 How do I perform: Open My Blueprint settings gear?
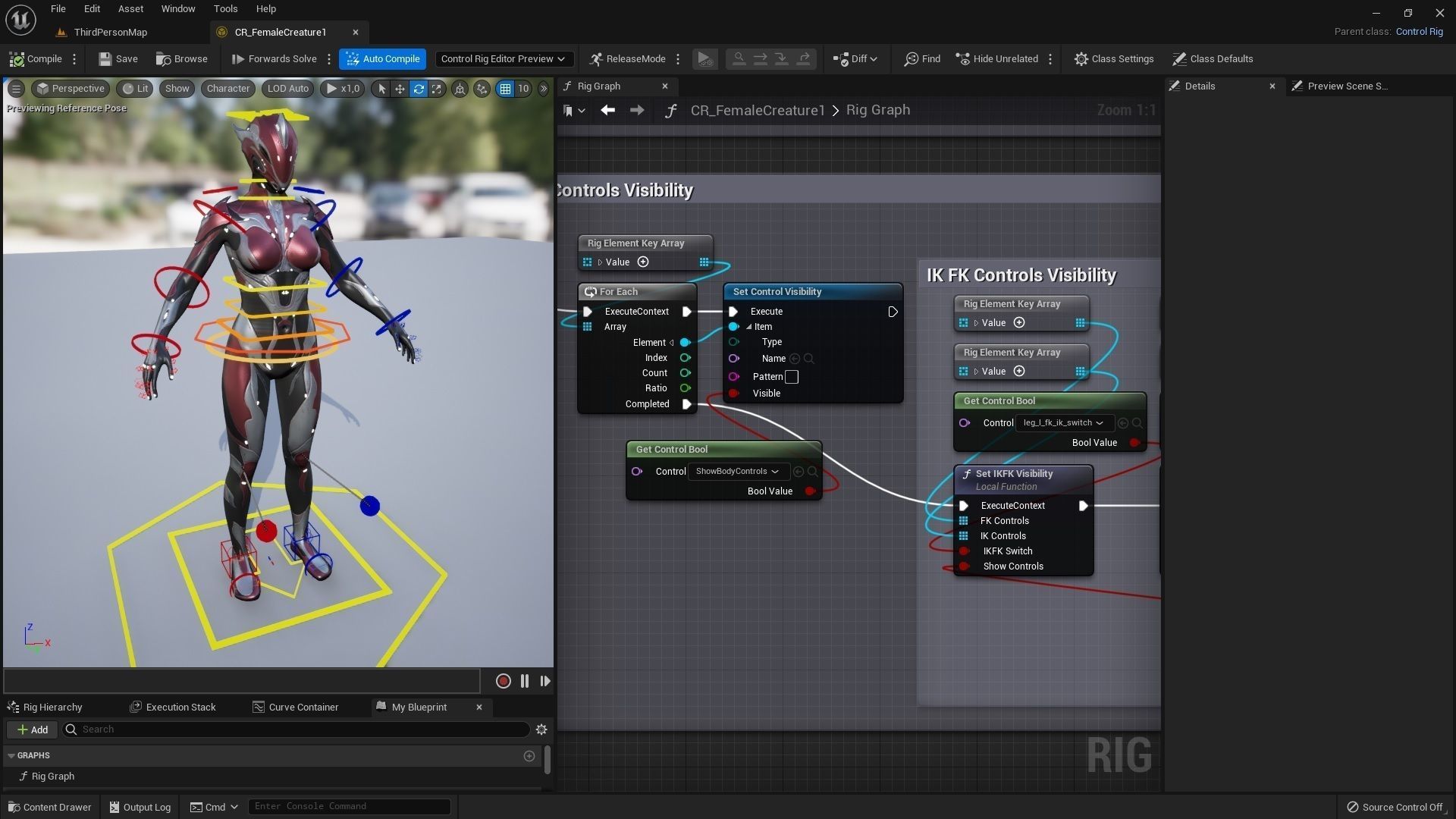(541, 730)
